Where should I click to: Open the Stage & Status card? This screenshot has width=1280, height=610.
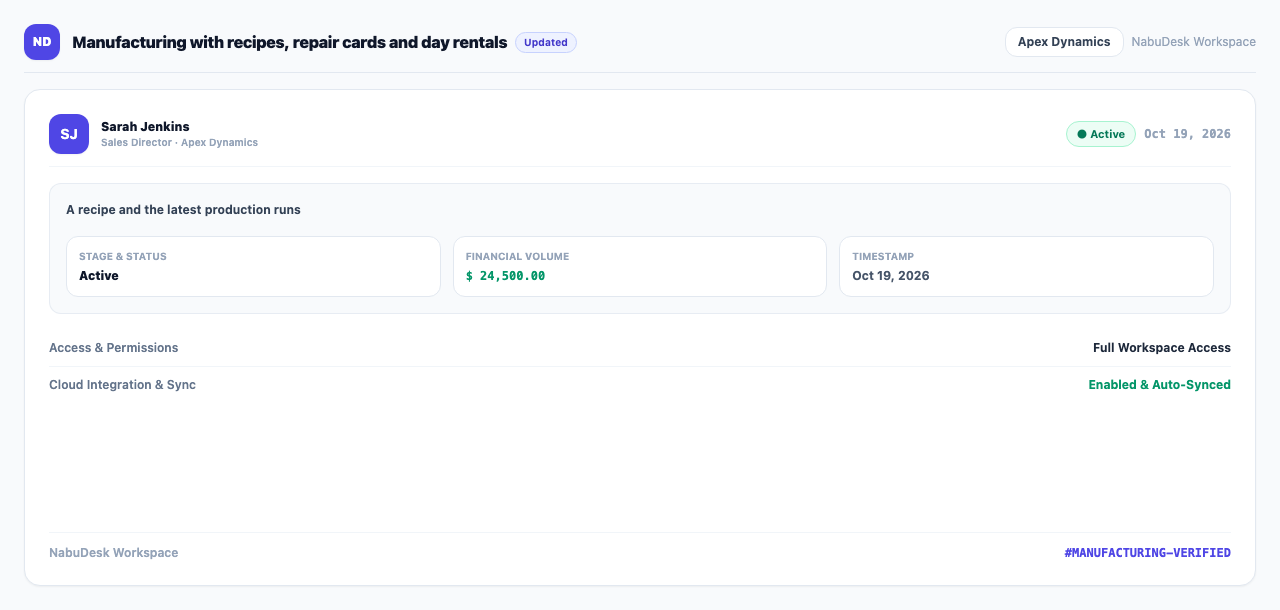click(x=253, y=266)
